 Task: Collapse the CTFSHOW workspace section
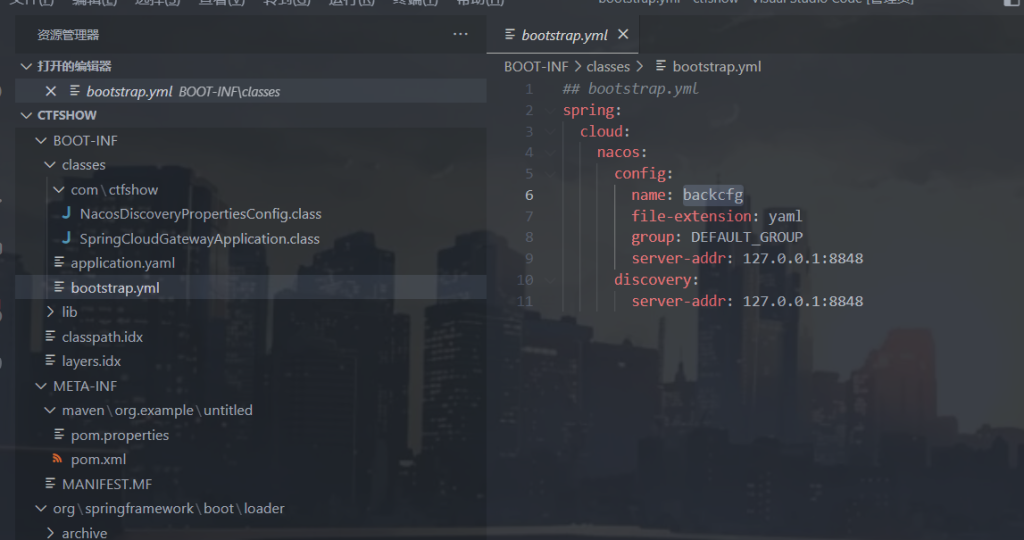tap(26, 116)
